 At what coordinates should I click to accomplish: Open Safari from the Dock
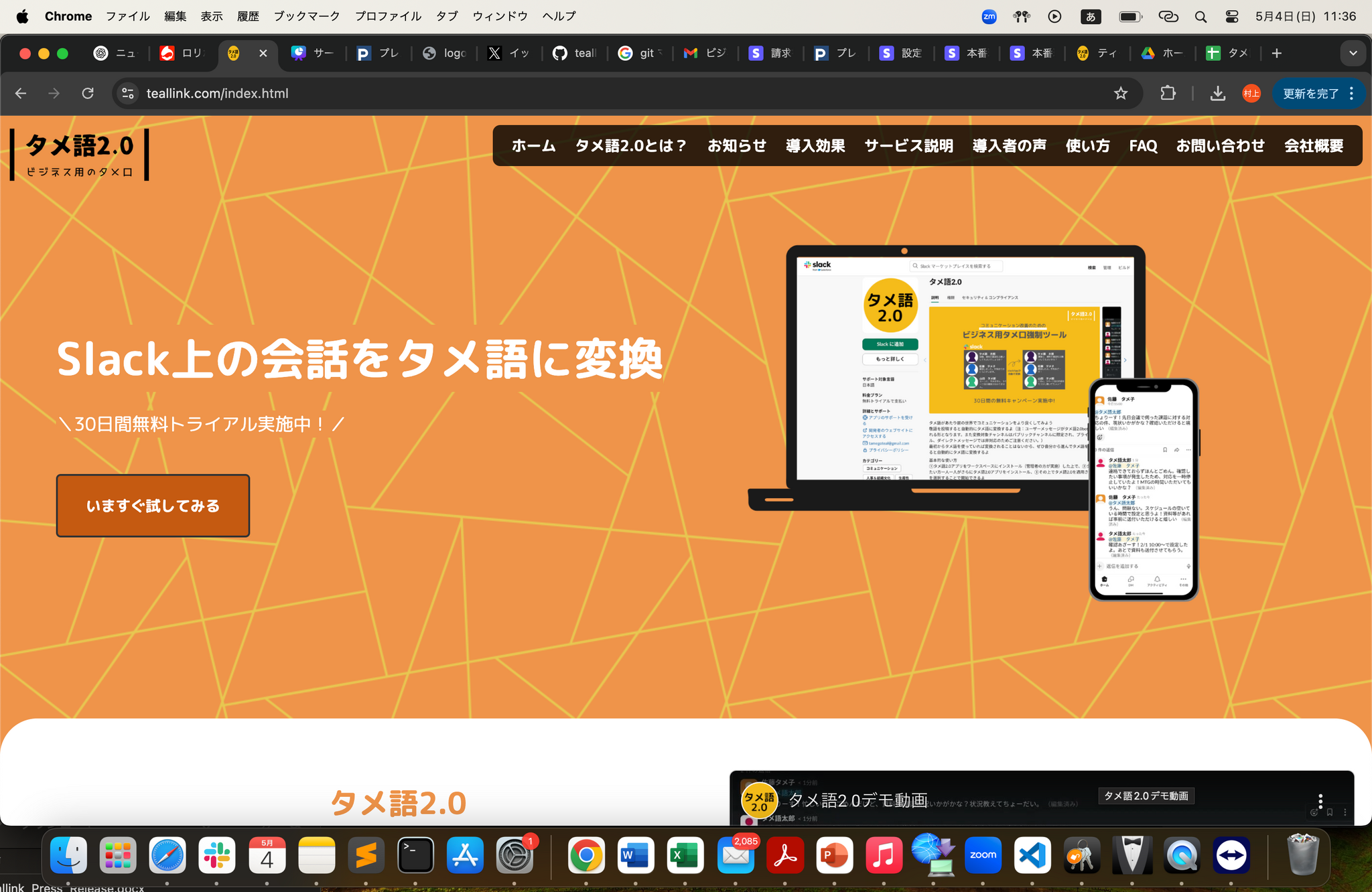167,855
